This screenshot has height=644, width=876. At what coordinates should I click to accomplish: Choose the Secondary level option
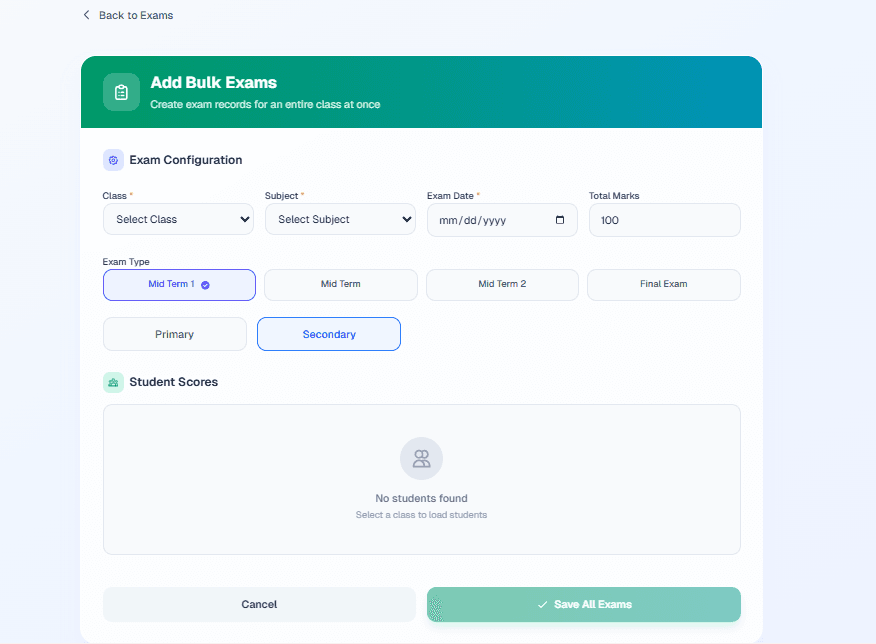tap(329, 334)
